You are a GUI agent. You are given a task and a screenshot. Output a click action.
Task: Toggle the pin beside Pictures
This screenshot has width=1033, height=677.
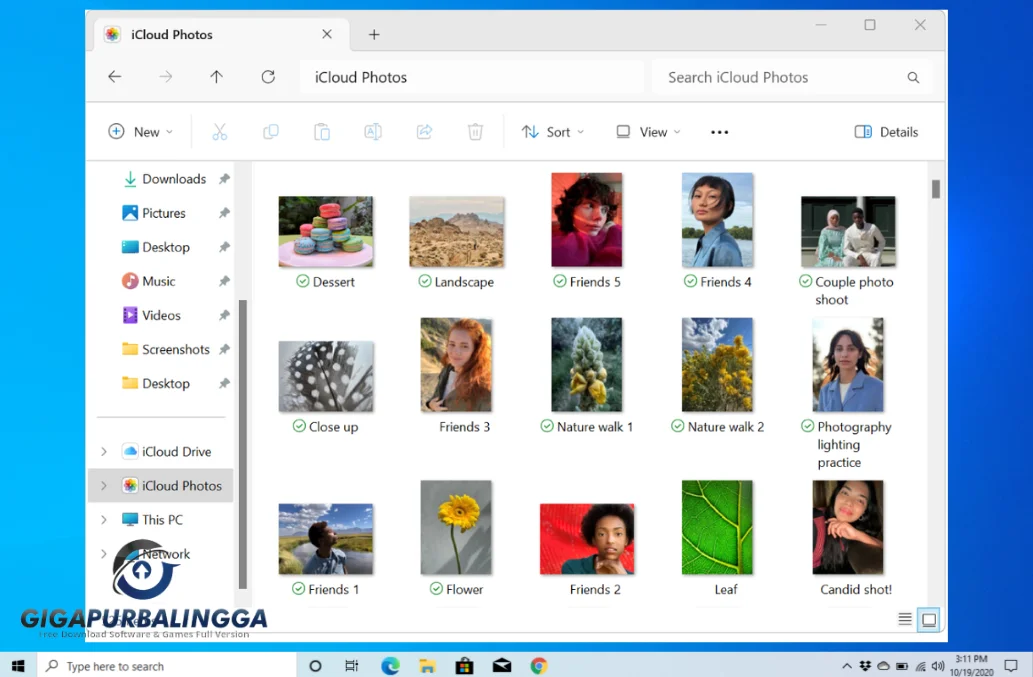[x=224, y=213]
